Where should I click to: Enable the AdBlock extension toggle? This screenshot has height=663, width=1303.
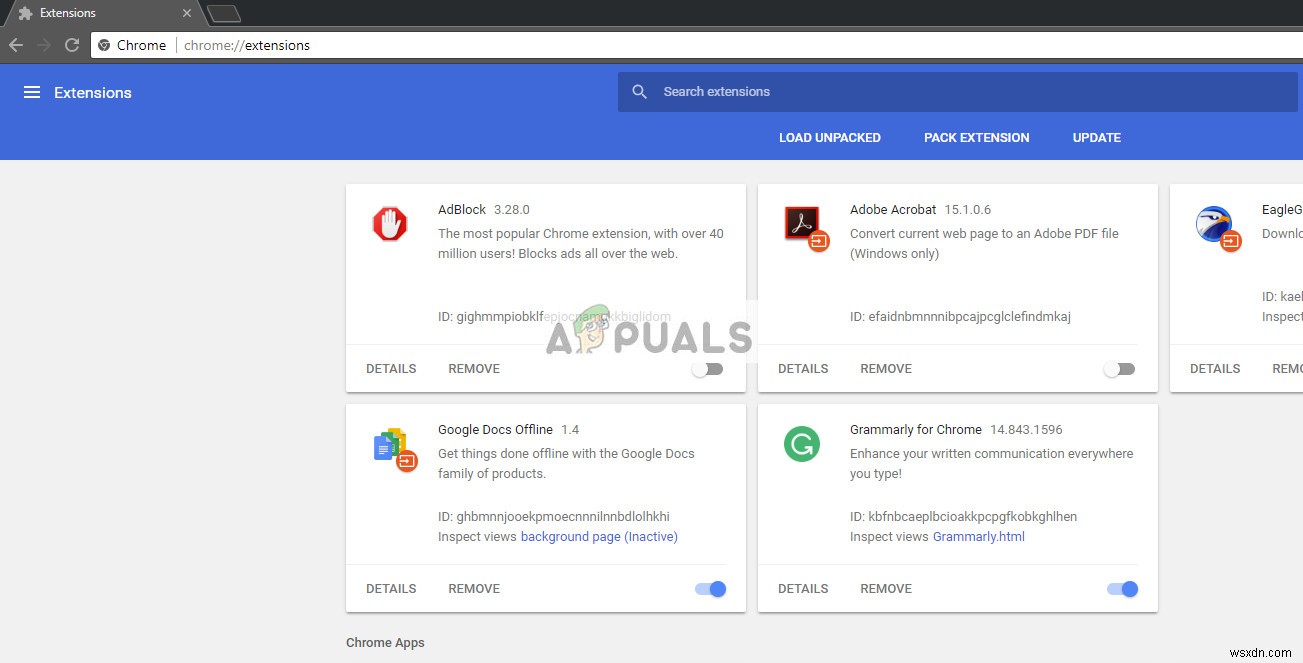pos(708,369)
